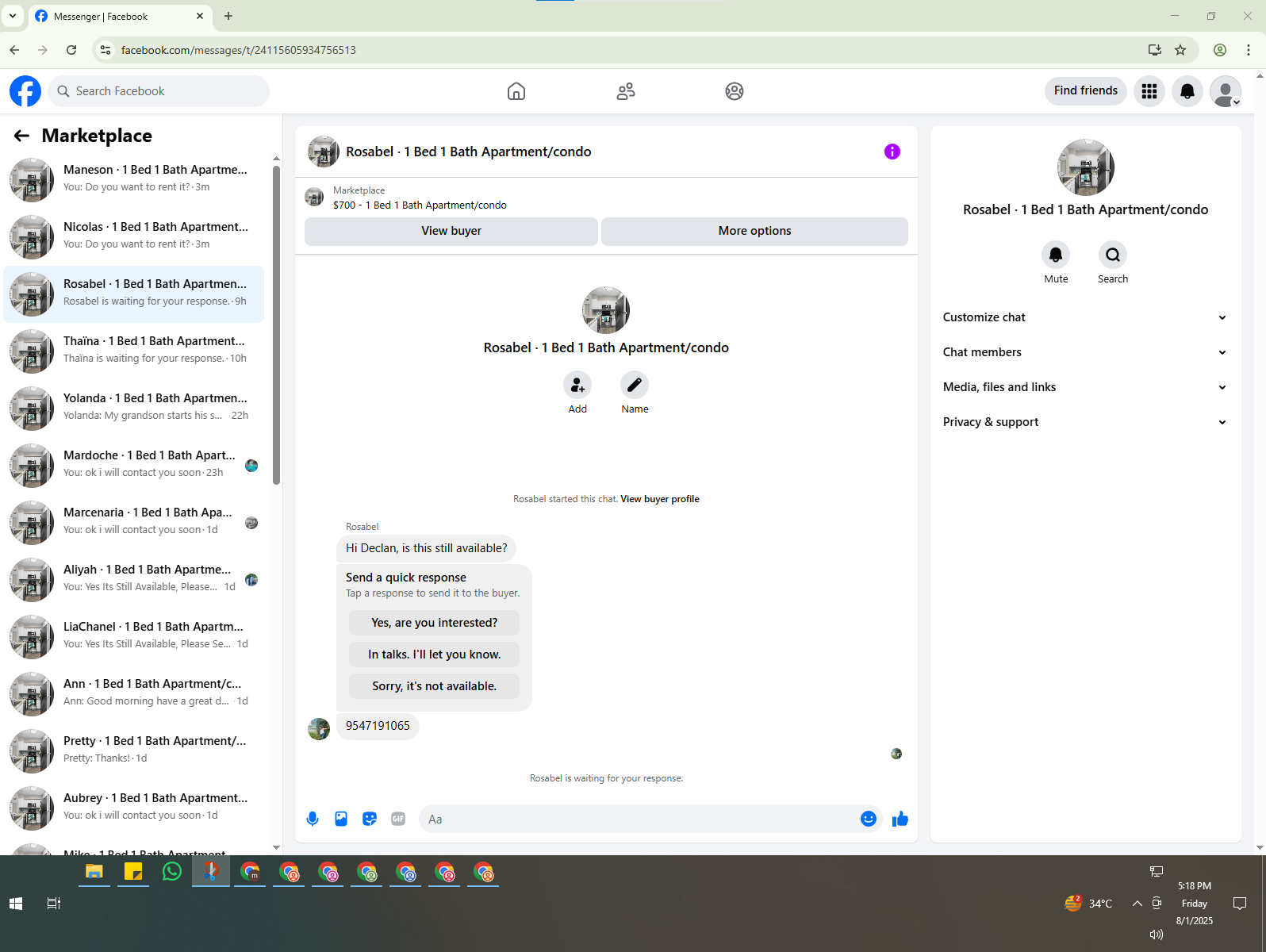Open WhatsApp from the taskbar
1266x952 pixels.
(172, 872)
